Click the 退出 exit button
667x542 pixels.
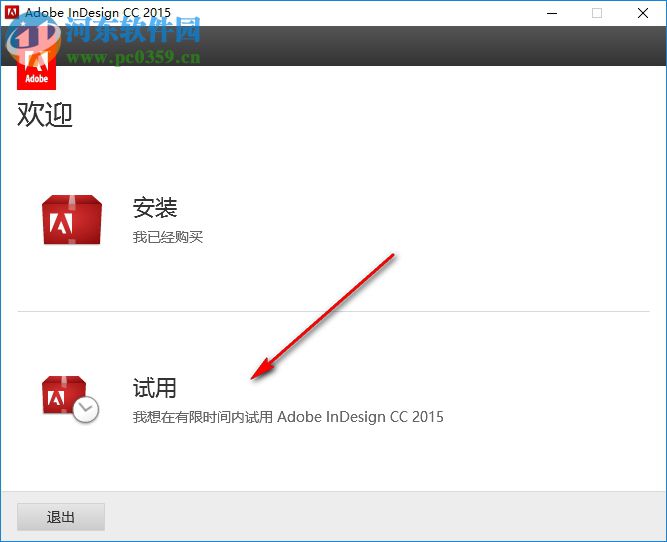click(61, 517)
